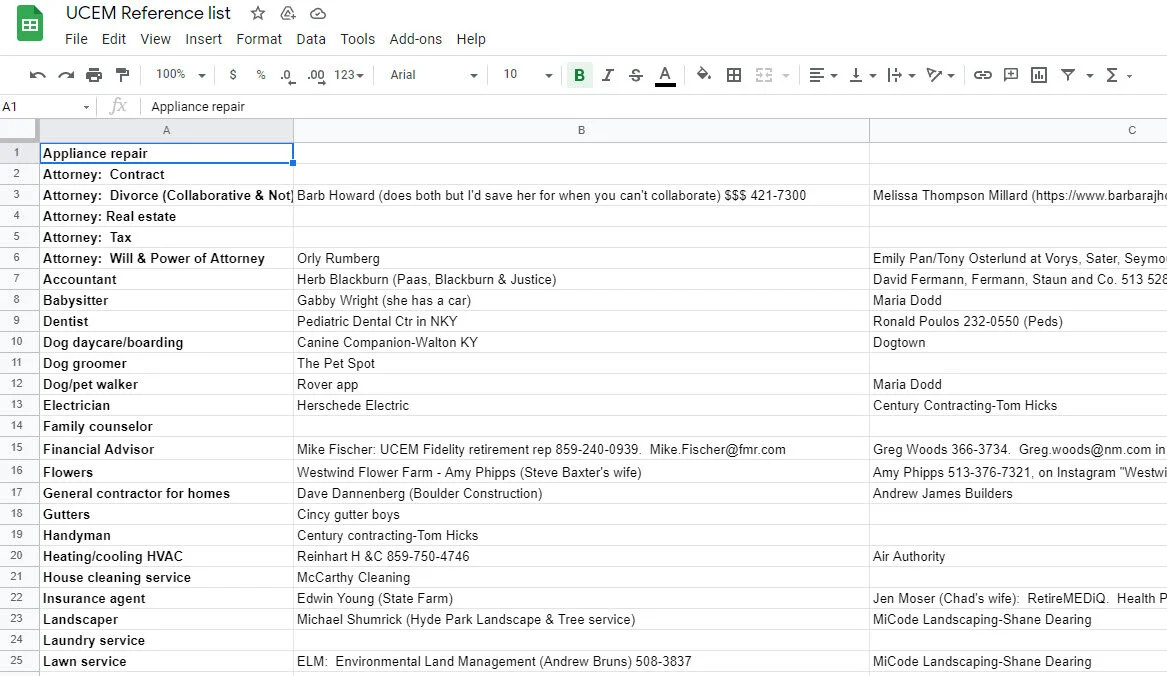The height and width of the screenshot is (676, 1167).
Task: Click the document title UCEM Reference list
Action: tap(148, 13)
